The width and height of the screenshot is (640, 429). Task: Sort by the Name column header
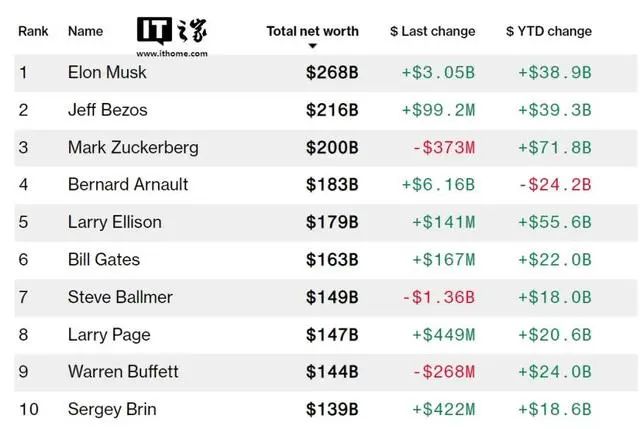coord(85,31)
